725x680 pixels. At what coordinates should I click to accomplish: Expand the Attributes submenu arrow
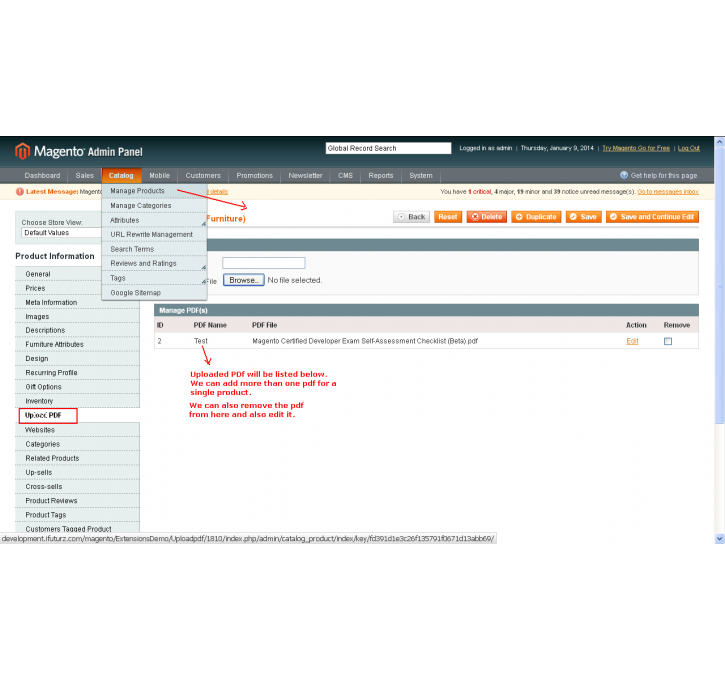(x=203, y=224)
